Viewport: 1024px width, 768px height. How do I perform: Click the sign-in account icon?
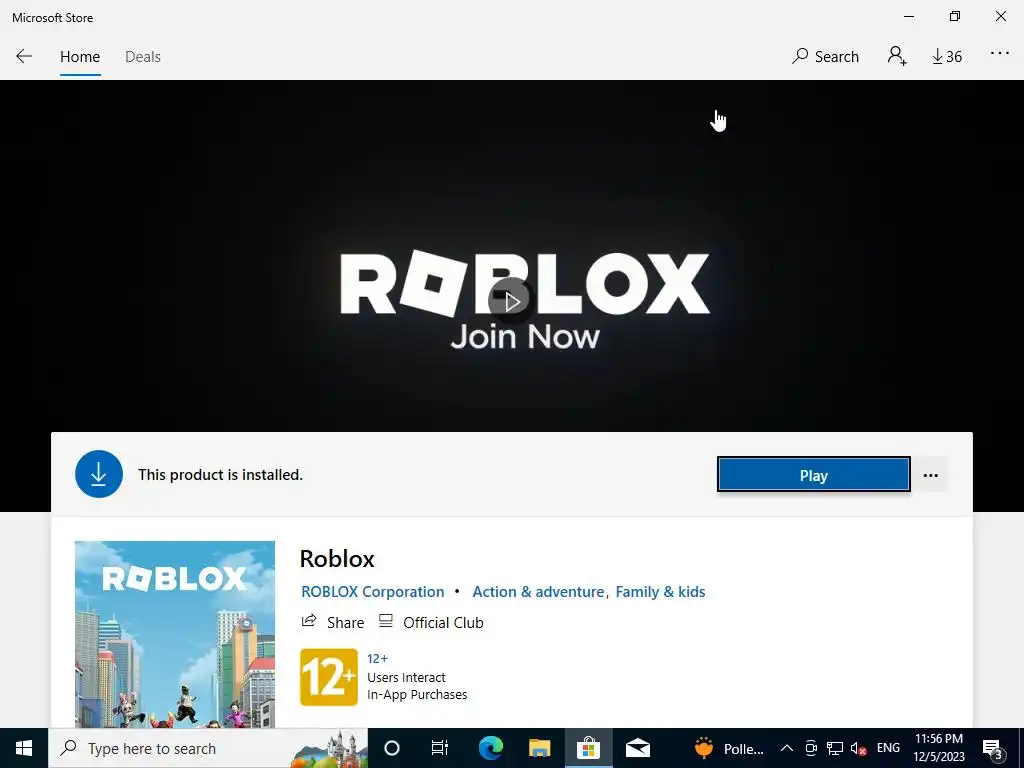pos(897,56)
